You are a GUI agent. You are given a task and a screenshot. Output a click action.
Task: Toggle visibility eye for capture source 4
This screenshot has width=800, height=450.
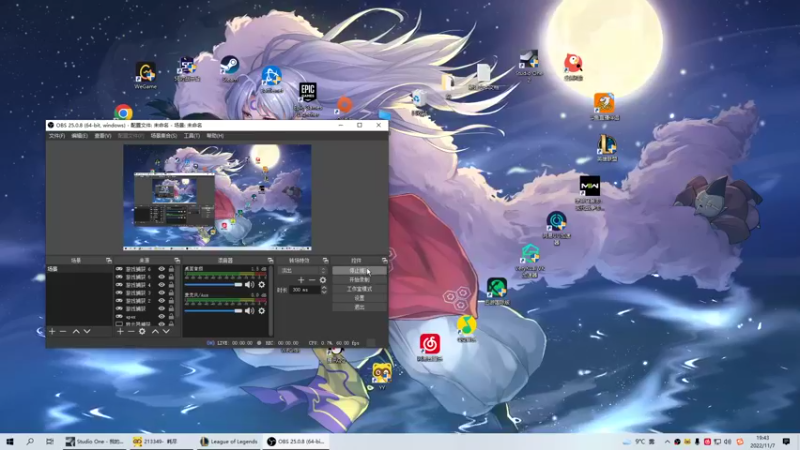coord(161,285)
